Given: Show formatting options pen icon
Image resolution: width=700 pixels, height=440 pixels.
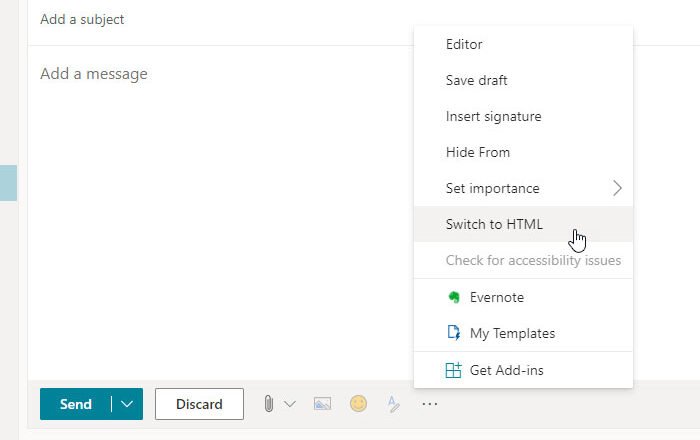Looking at the screenshot, I should (393, 404).
